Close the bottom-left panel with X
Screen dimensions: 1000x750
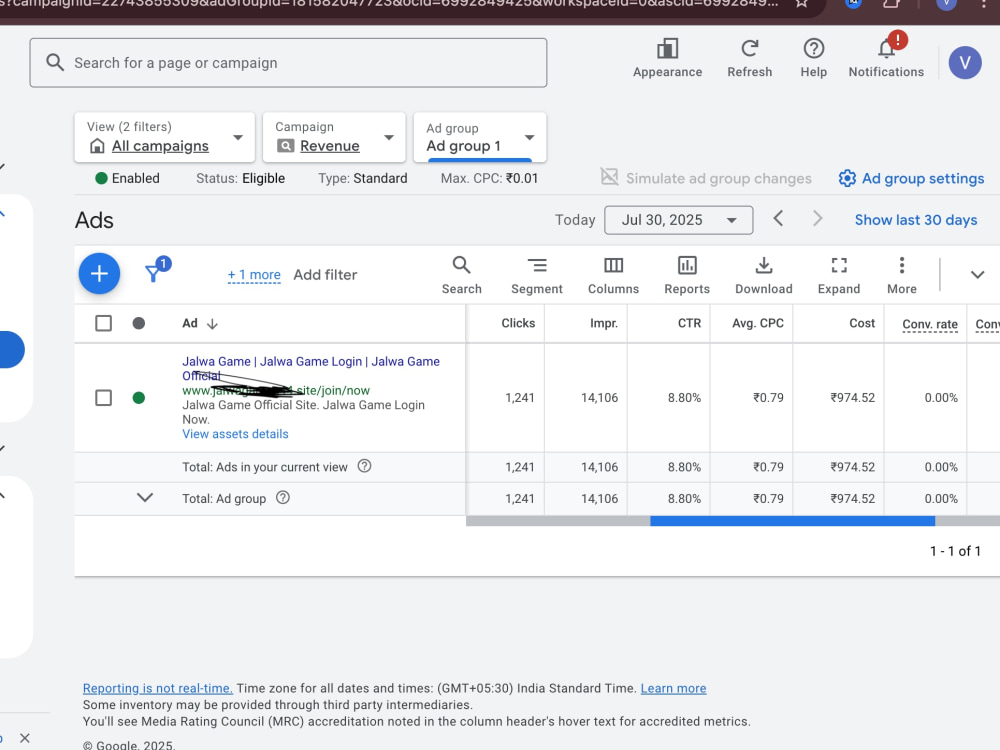click(25, 738)
